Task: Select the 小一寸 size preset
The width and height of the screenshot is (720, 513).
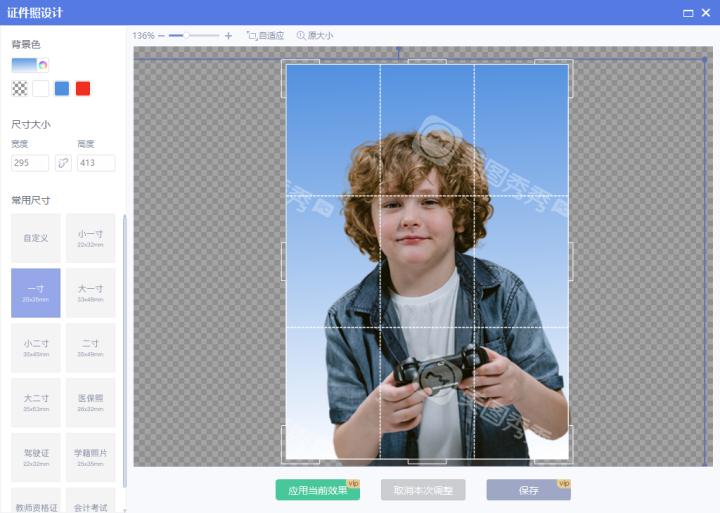Action: (90, 238)
